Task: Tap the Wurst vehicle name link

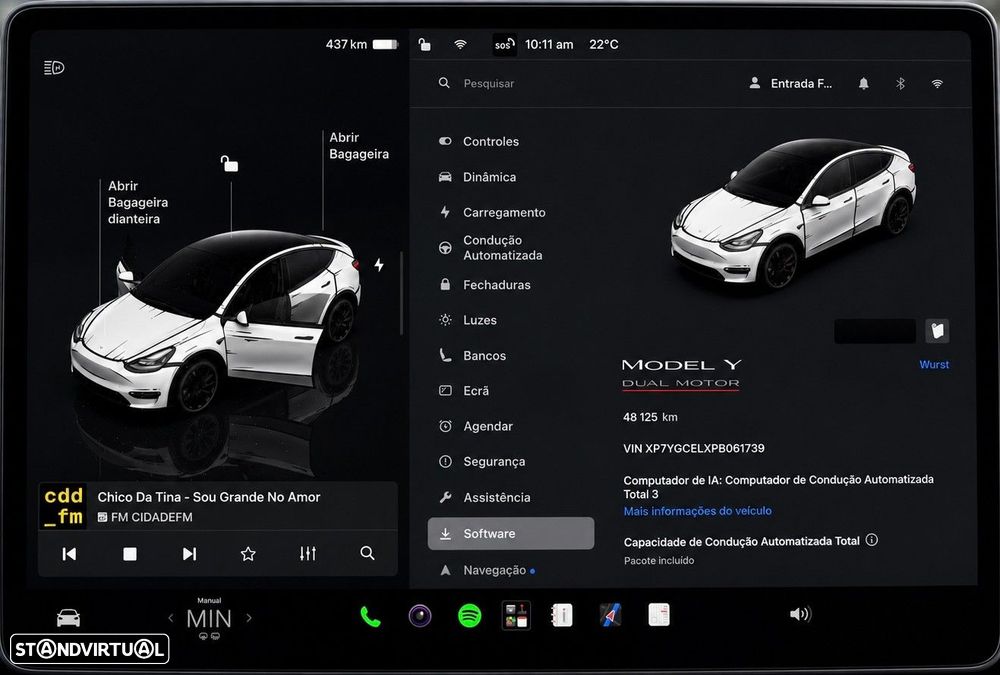Action: pyautogui.click(x=934, y=365)
